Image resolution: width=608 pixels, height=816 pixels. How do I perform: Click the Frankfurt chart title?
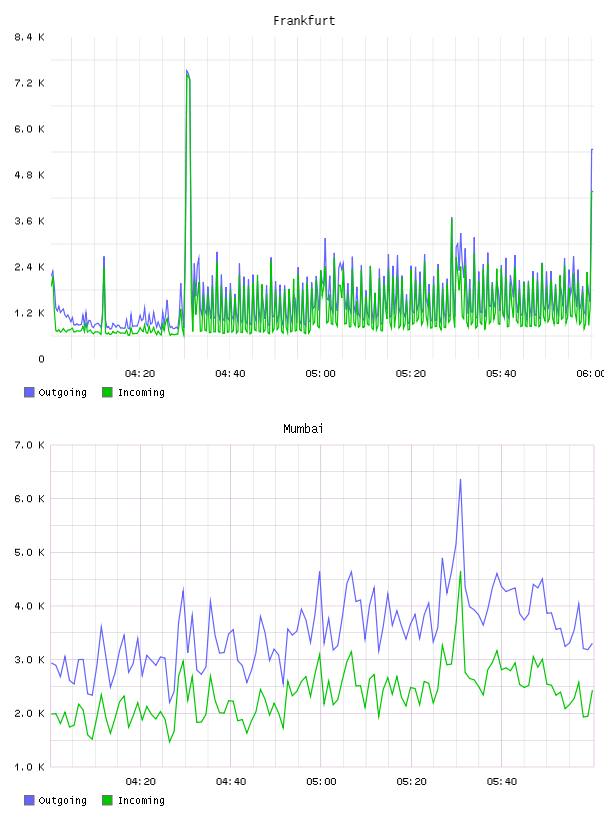coord(304,21)
